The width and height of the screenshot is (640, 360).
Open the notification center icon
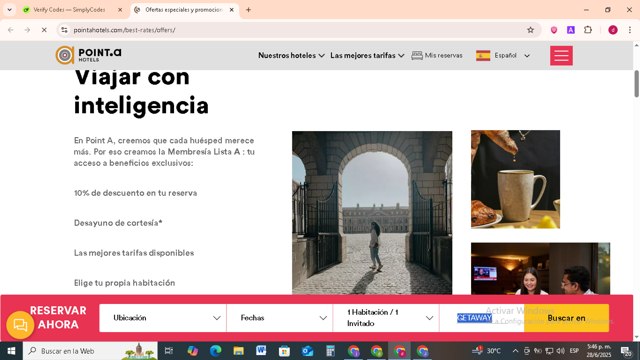pos(626,351)
